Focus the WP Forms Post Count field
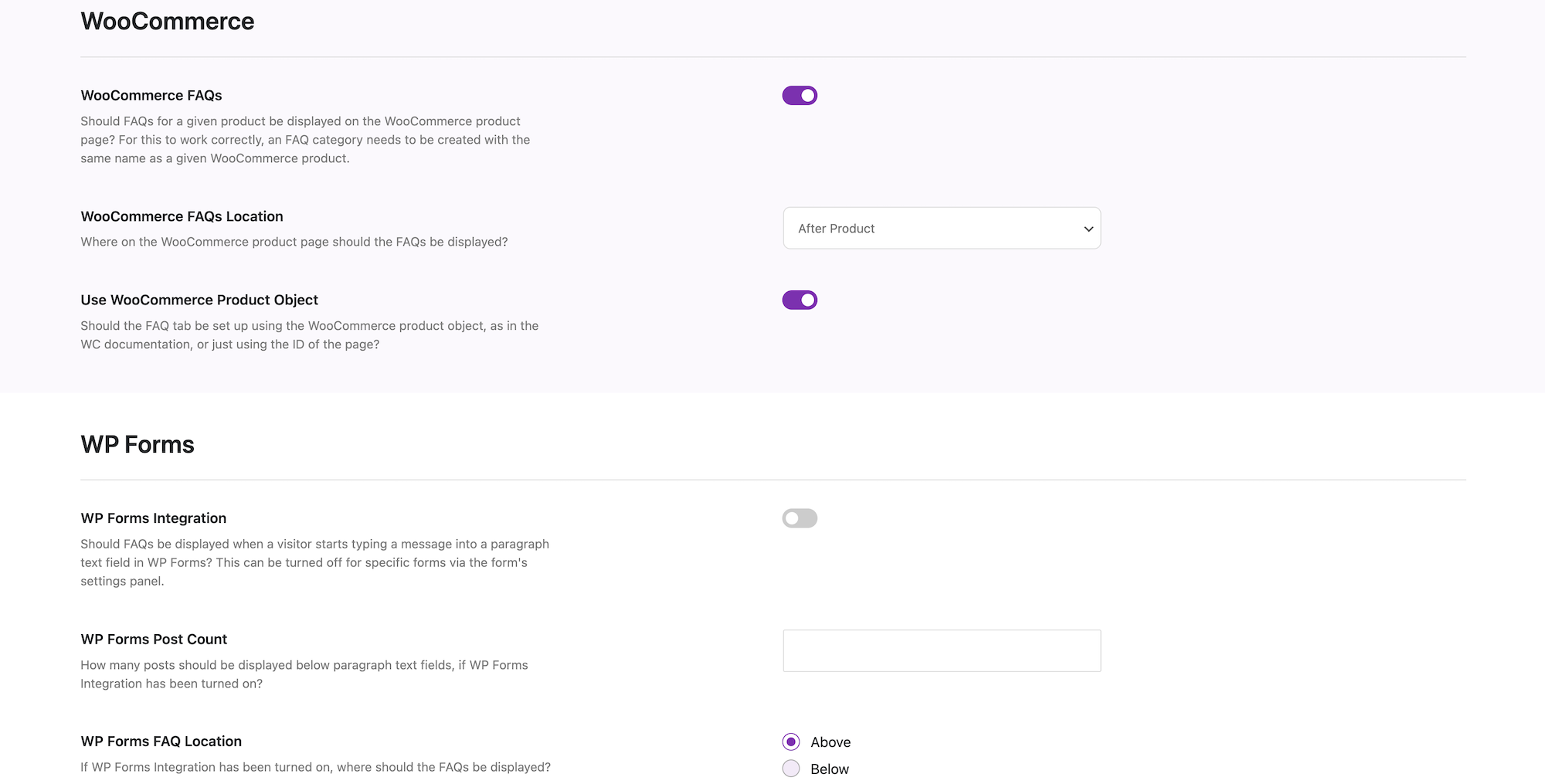Image resolution: width=1545 pixels, height=784 pixels. point(941,650)
